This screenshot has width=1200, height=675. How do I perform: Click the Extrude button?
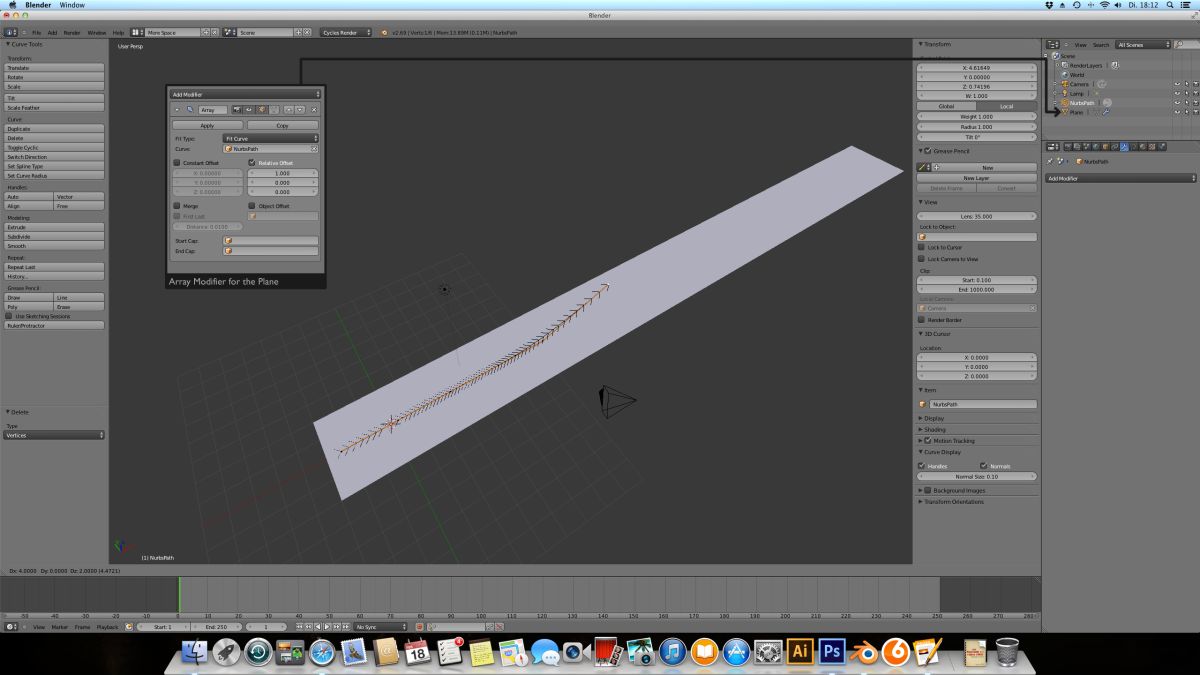click(x=55, y=227)
